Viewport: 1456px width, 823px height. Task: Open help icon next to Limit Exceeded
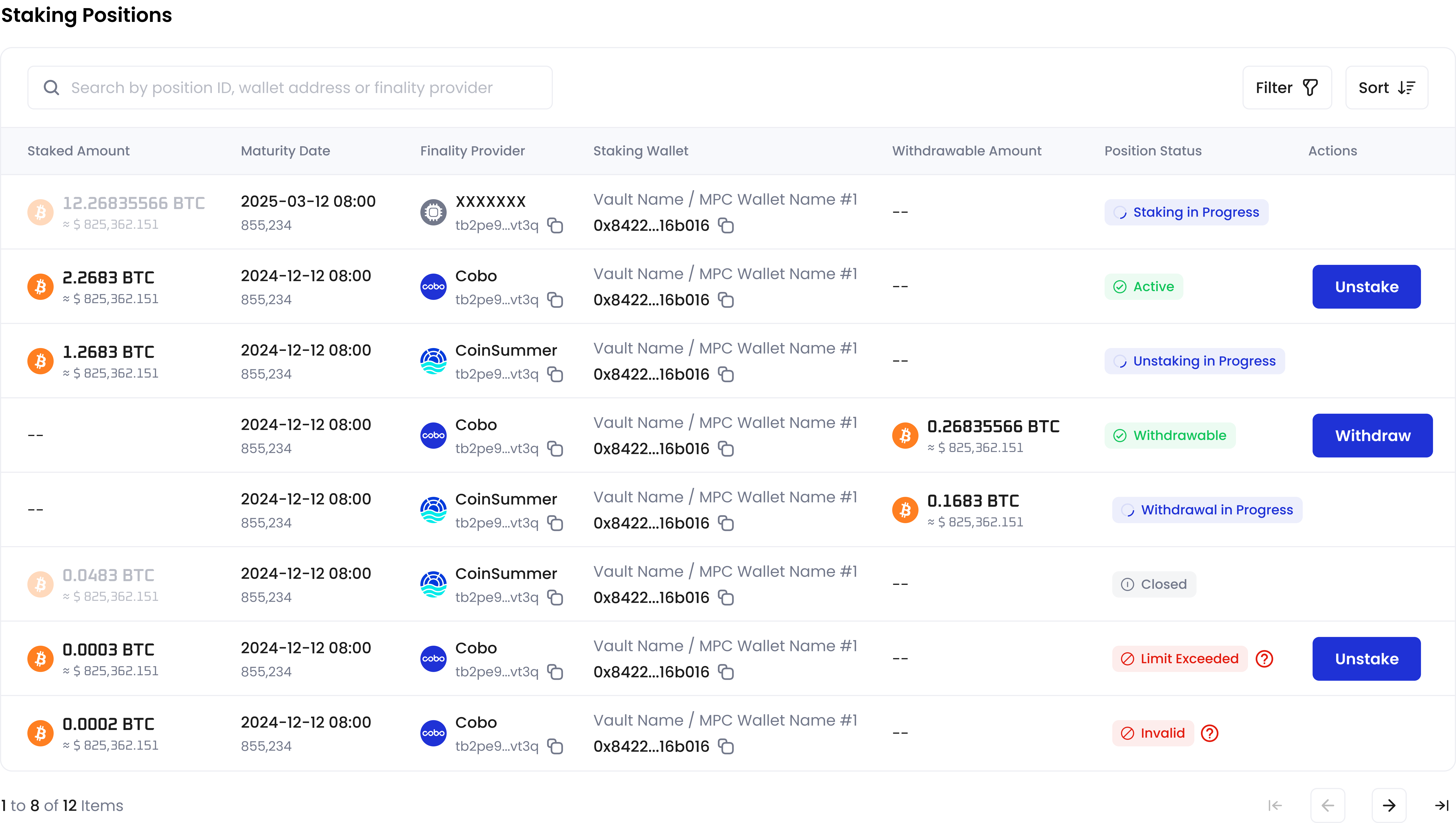1264,659
